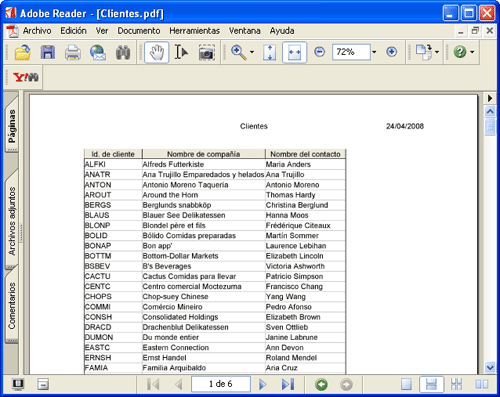Viewport: 500px width, 397px height.
Task: Switch to Continuous Facing layout
Action: click(456, 384)
